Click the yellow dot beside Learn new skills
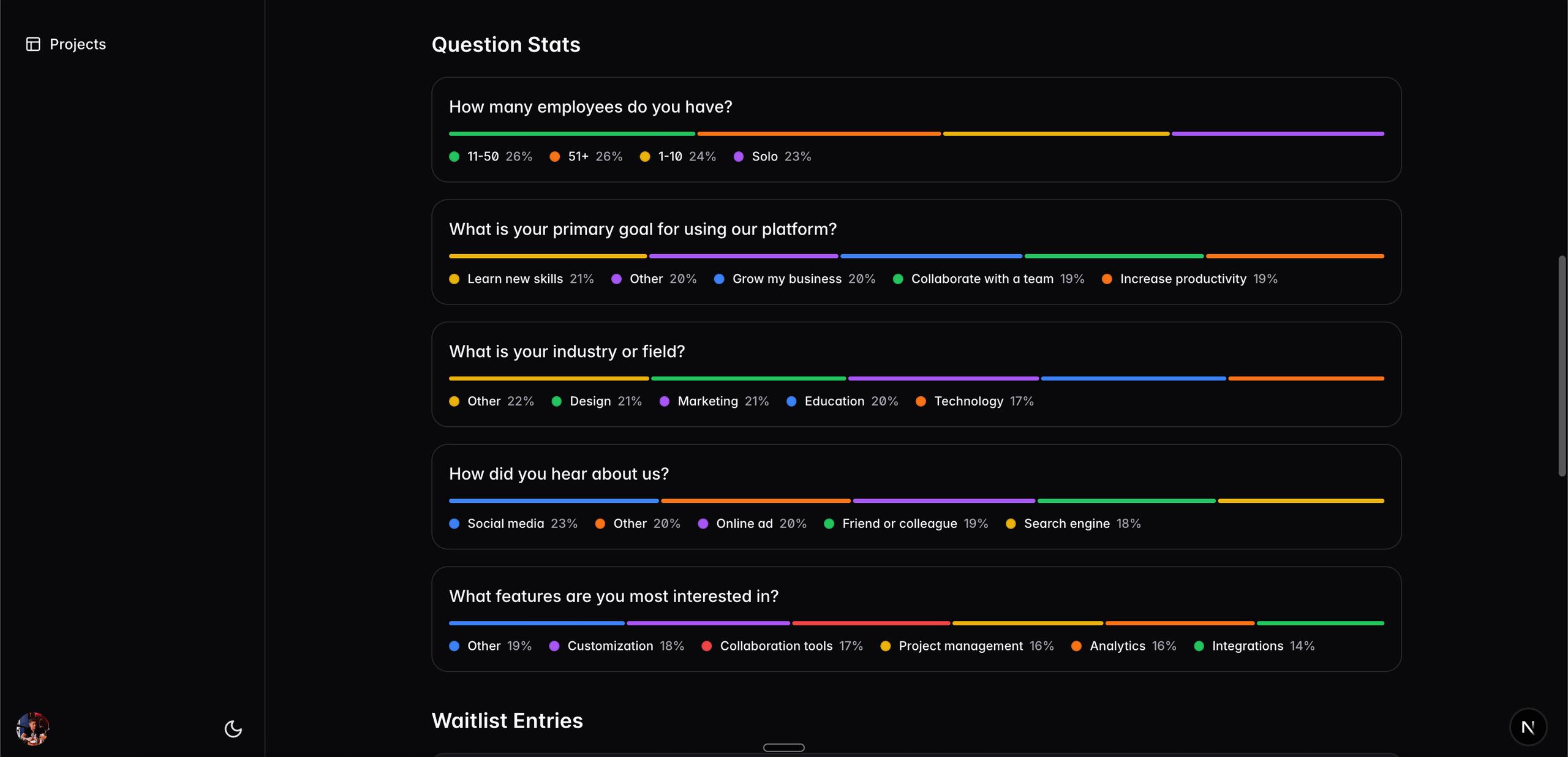1568x757 pixels. [454, 279]
